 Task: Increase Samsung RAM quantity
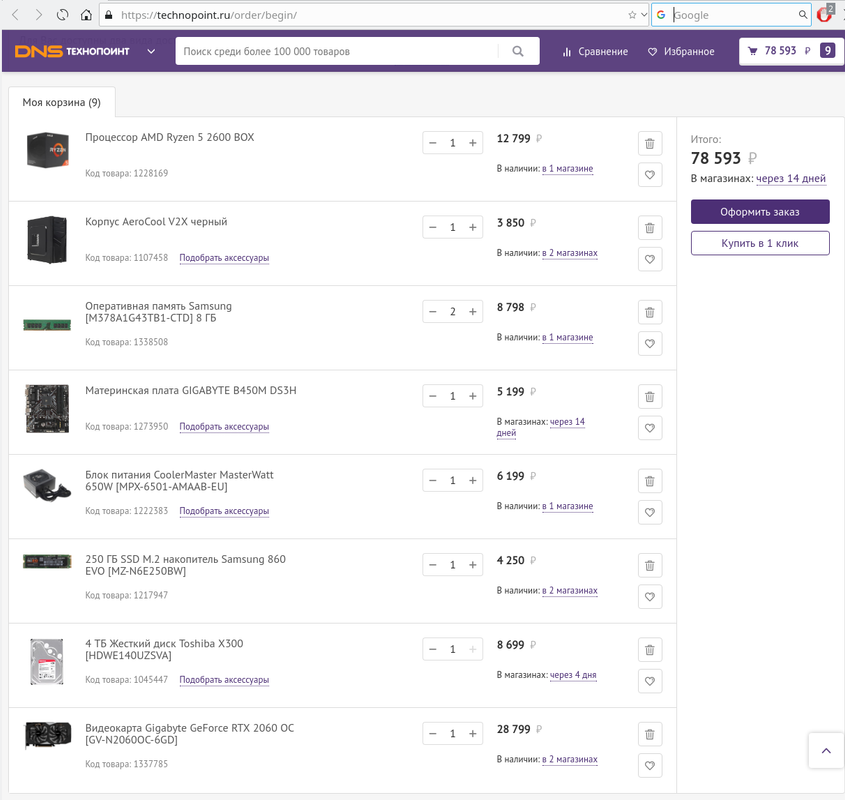pos(473,312)
